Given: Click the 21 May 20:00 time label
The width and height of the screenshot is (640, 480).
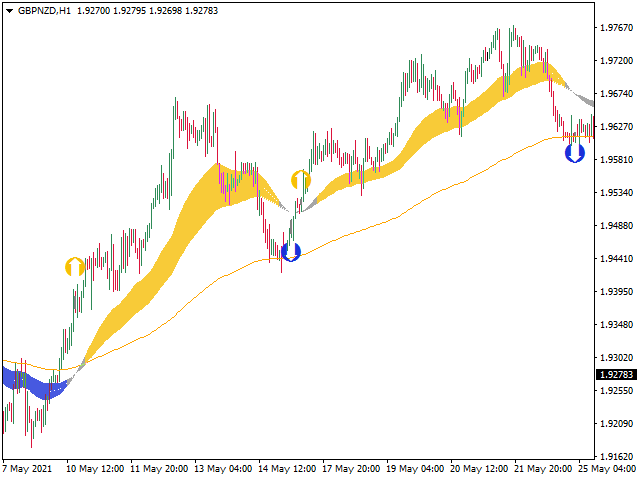Looking at the screenshot, I should [543, 468].
